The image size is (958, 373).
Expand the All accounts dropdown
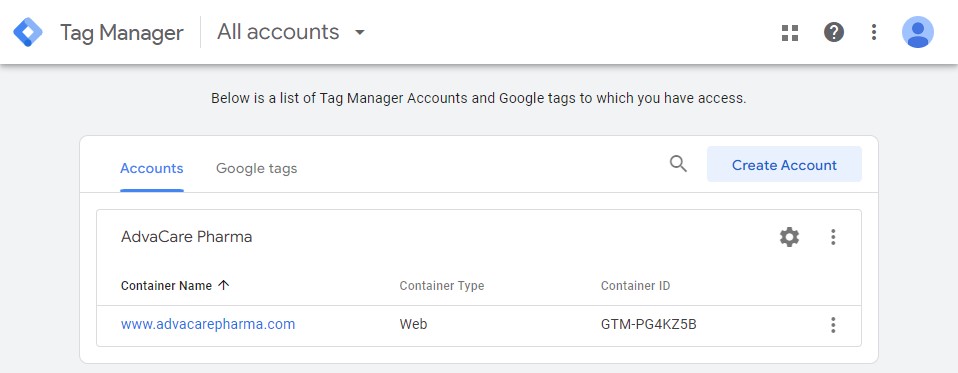291,32
